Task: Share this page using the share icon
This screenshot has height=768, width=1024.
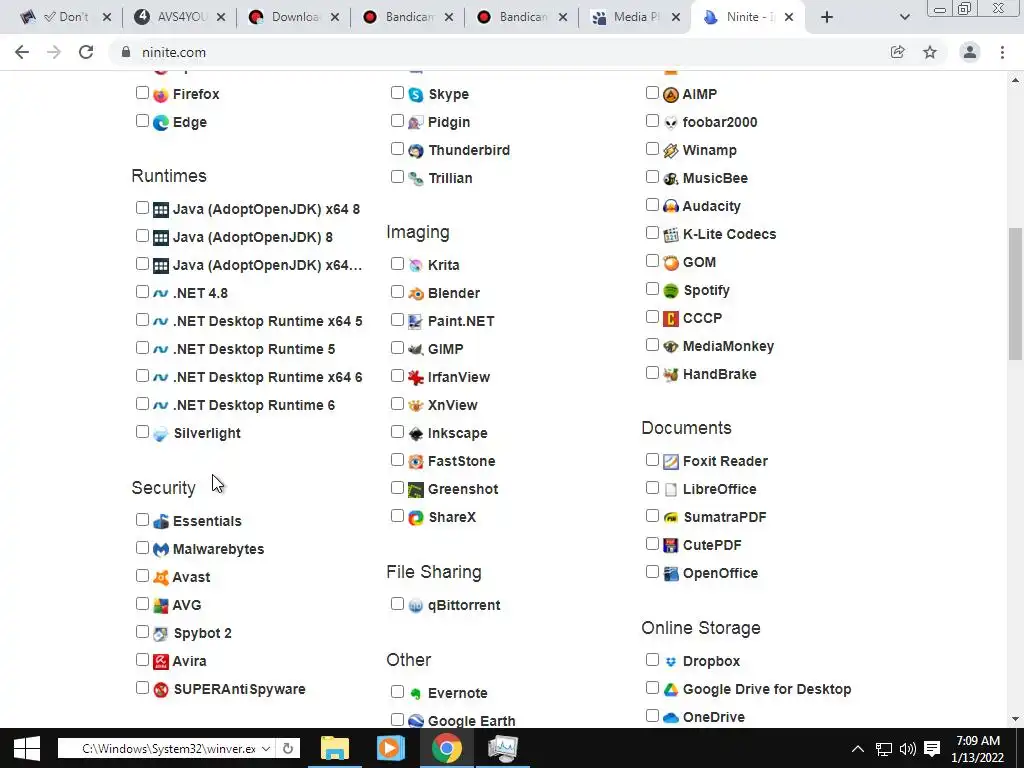Action: point(898,52)
